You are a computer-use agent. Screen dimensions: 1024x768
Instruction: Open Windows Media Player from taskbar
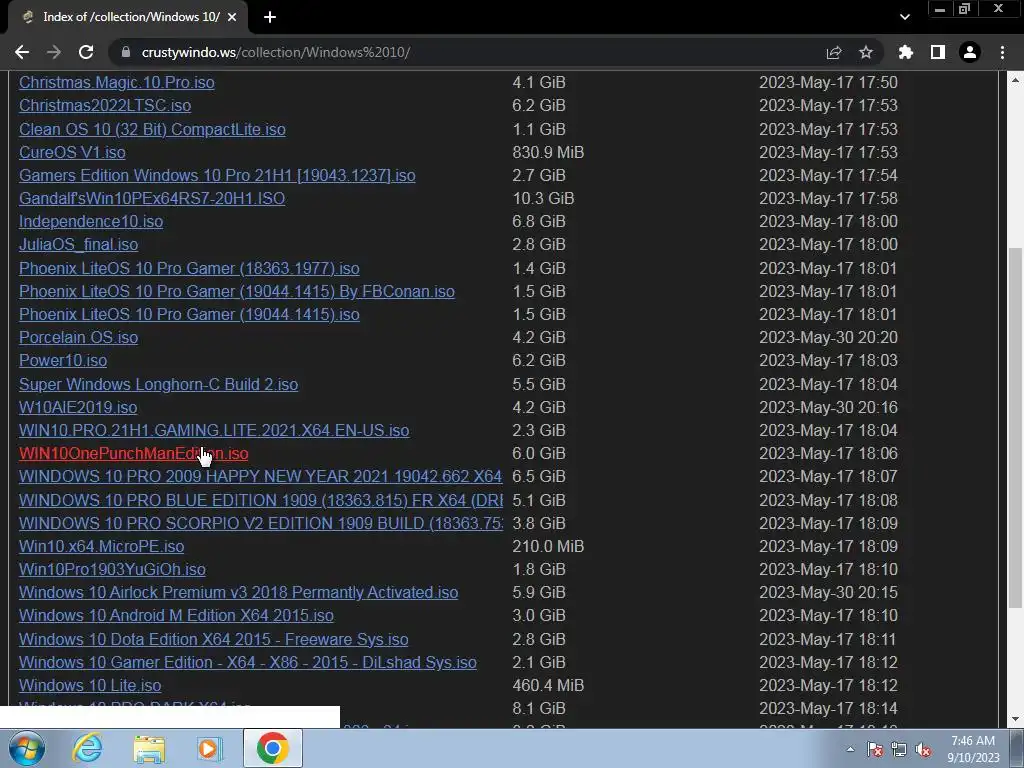209,748
